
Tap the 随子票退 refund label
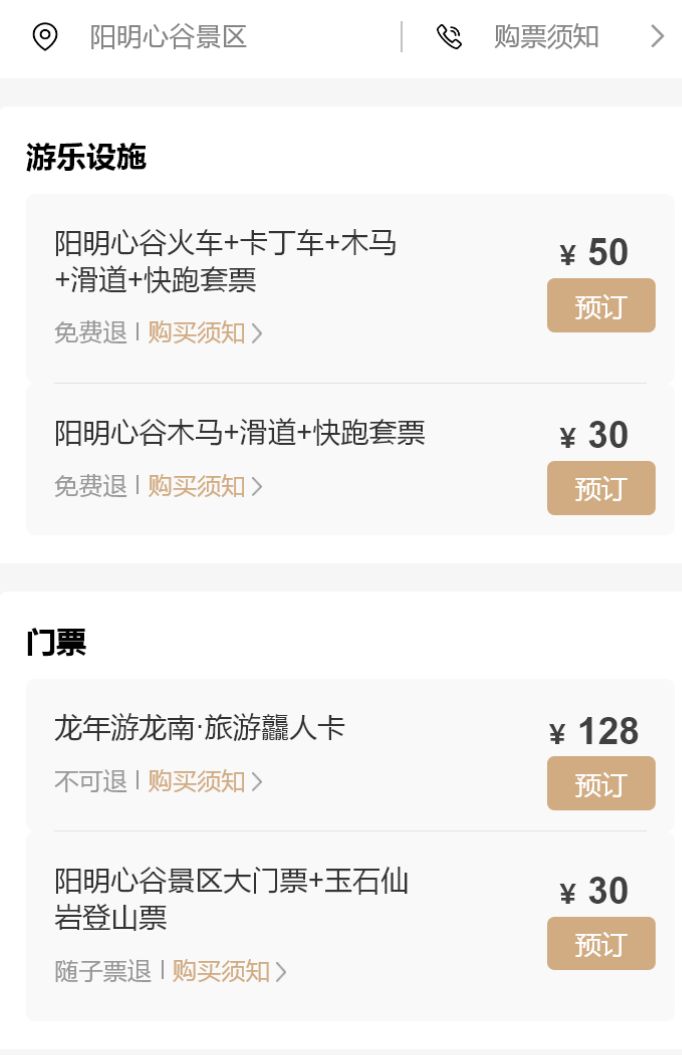(x=103, y=970)
